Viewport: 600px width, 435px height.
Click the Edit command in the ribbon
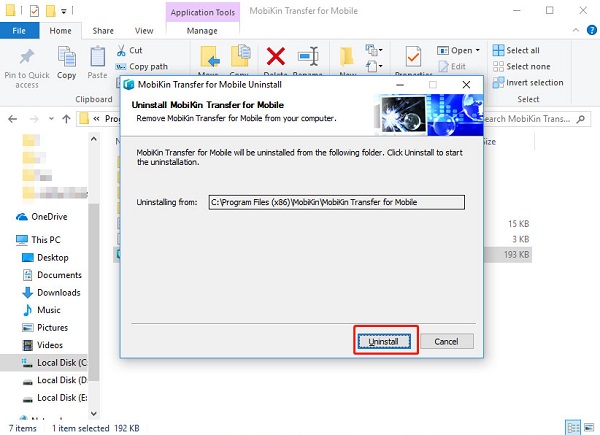click(x=452, y=67)
